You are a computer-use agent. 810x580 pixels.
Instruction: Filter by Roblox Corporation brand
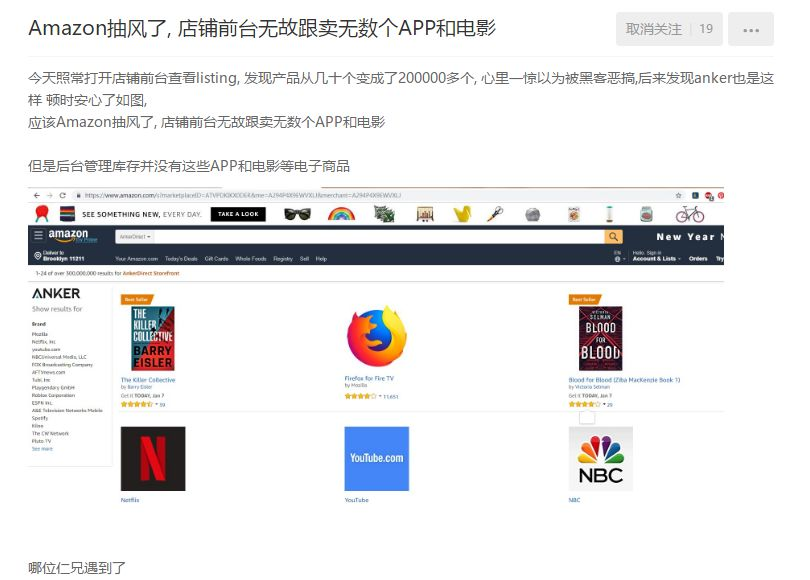(x=53, y=395)
